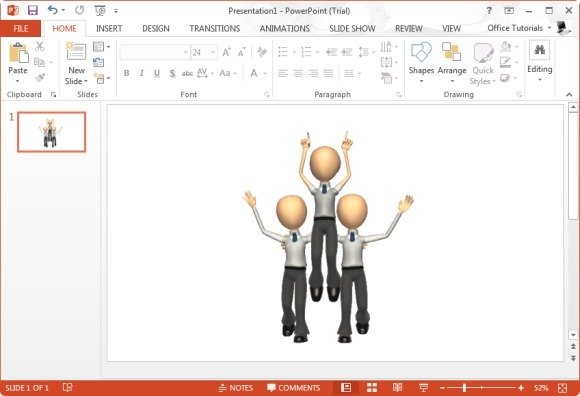Viewport: 580px width, 396px height.
Task: Open the slide Layout dropdown
Action: pyautogui.click(x=101, y=47)
